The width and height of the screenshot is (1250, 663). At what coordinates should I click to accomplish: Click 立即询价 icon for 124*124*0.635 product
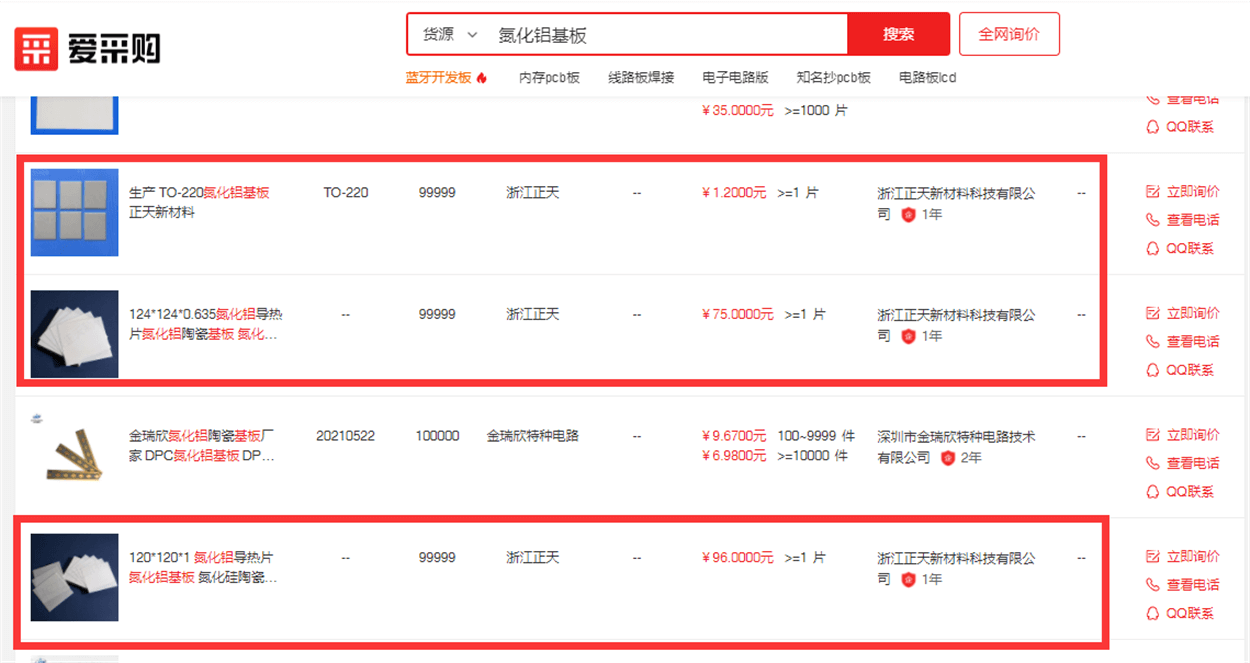(x=1153, y=314)
